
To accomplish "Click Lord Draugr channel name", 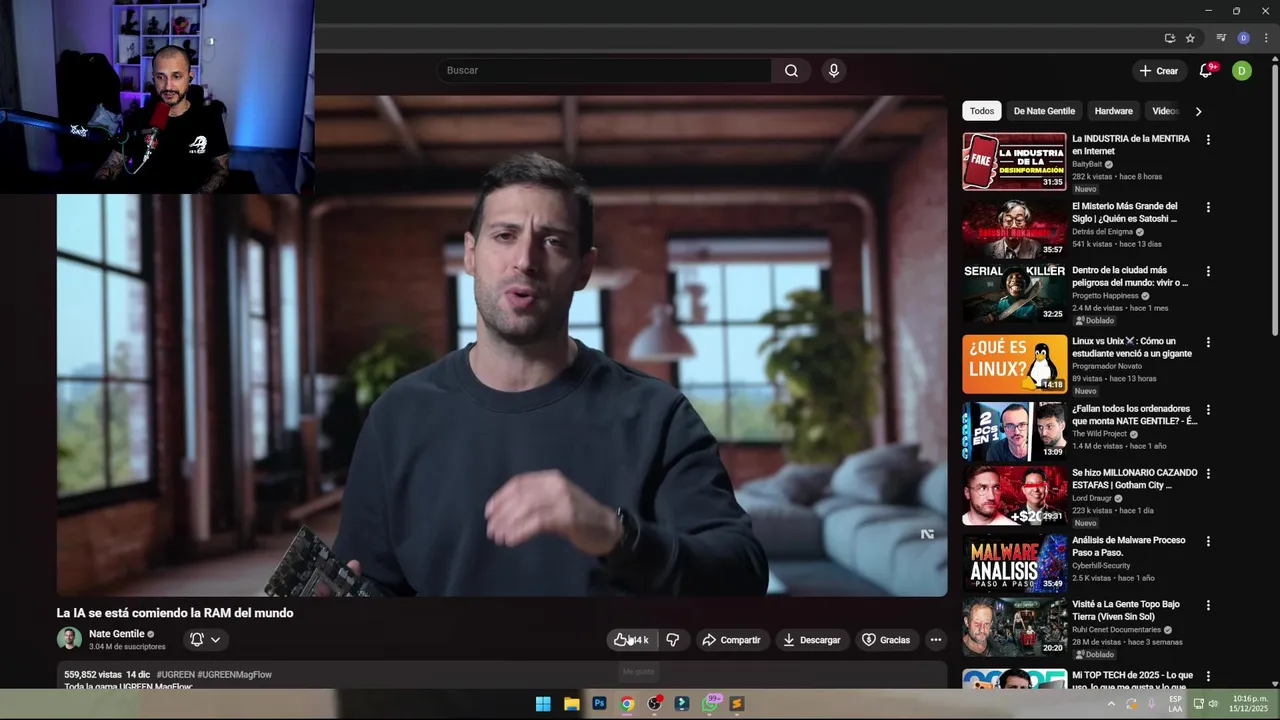I will tap(1091, 498).
